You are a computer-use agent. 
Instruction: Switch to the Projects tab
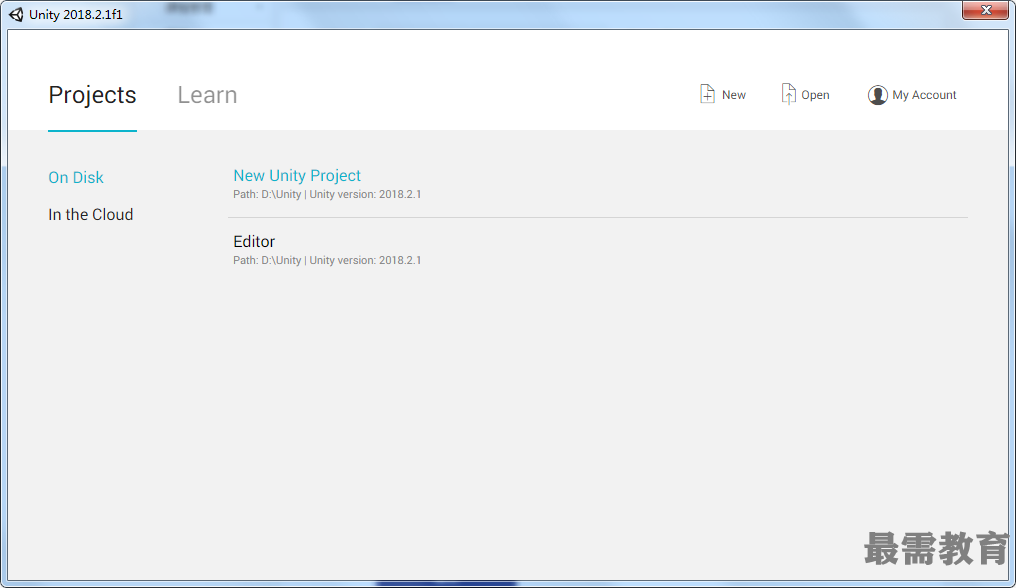click(x=92, y=95)
